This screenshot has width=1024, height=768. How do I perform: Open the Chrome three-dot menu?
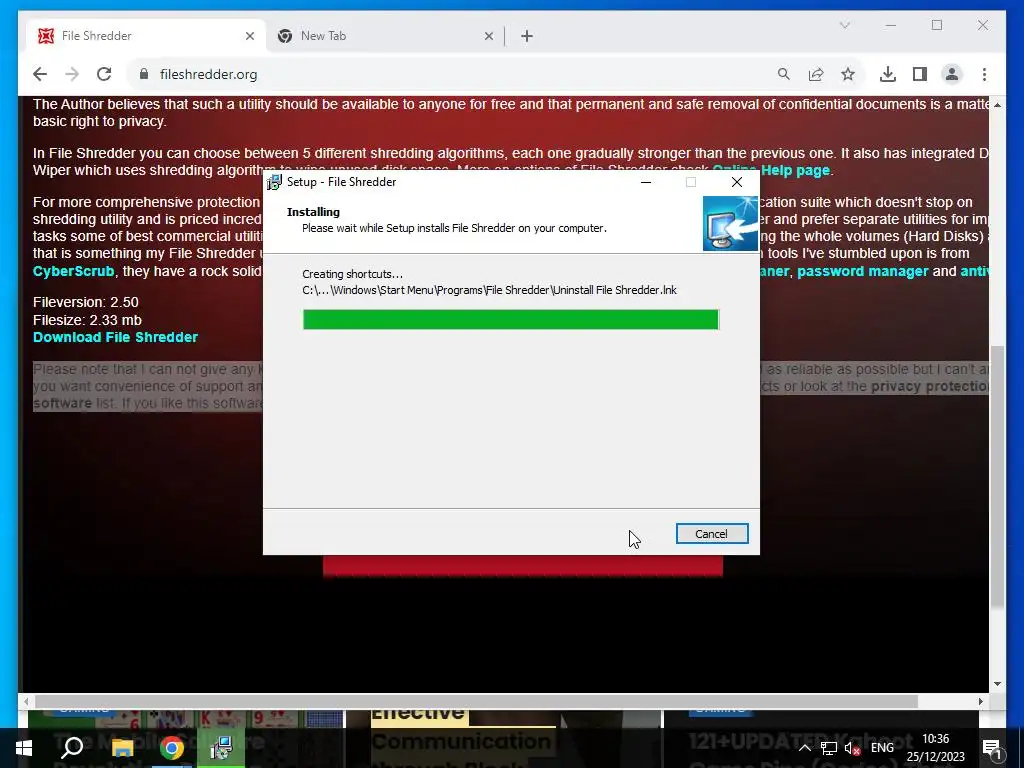coord(984,74)
